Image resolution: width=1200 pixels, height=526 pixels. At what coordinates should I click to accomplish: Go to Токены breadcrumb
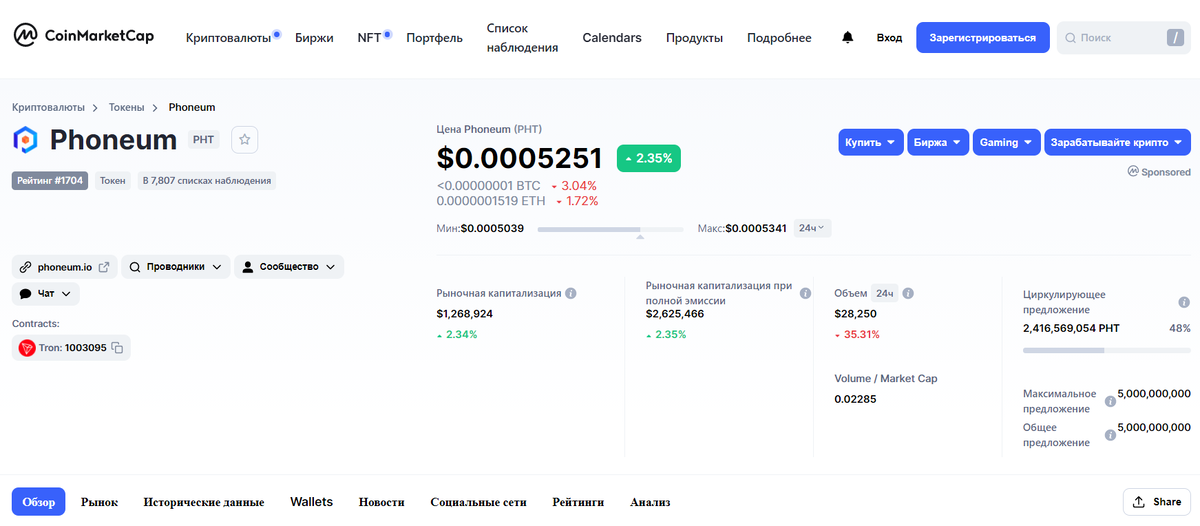click(x=127, y=107)
